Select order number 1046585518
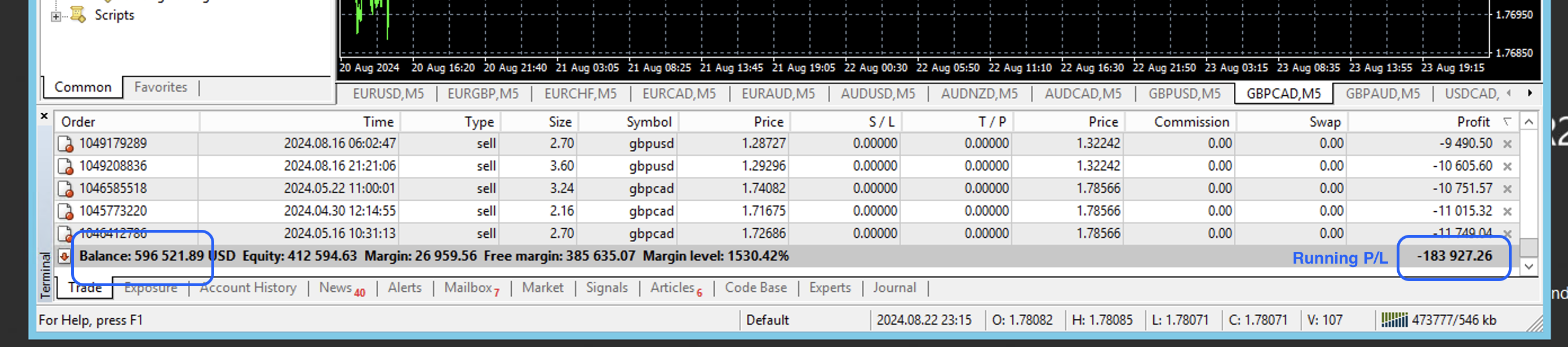Screen dimensions: 1568x347 click(x=113, y=189)
